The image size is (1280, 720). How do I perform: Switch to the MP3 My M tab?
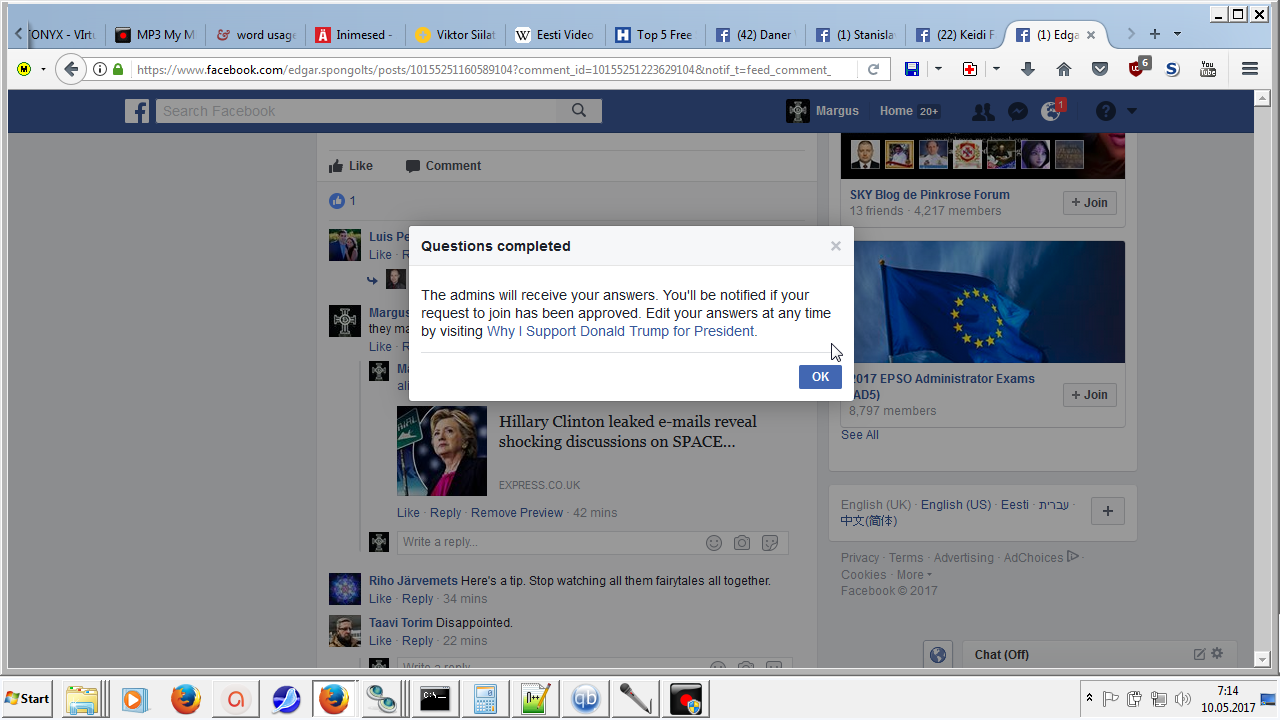point(155,34)
